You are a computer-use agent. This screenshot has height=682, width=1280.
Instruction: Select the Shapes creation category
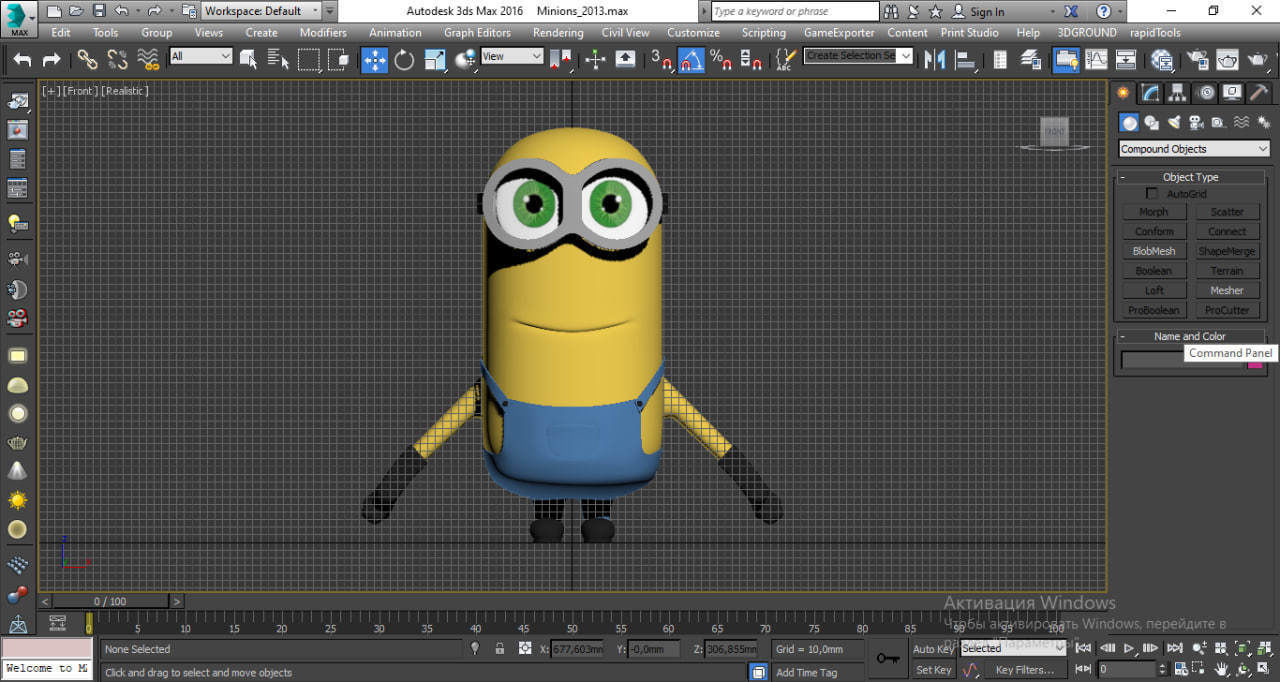pos(1152,123)
